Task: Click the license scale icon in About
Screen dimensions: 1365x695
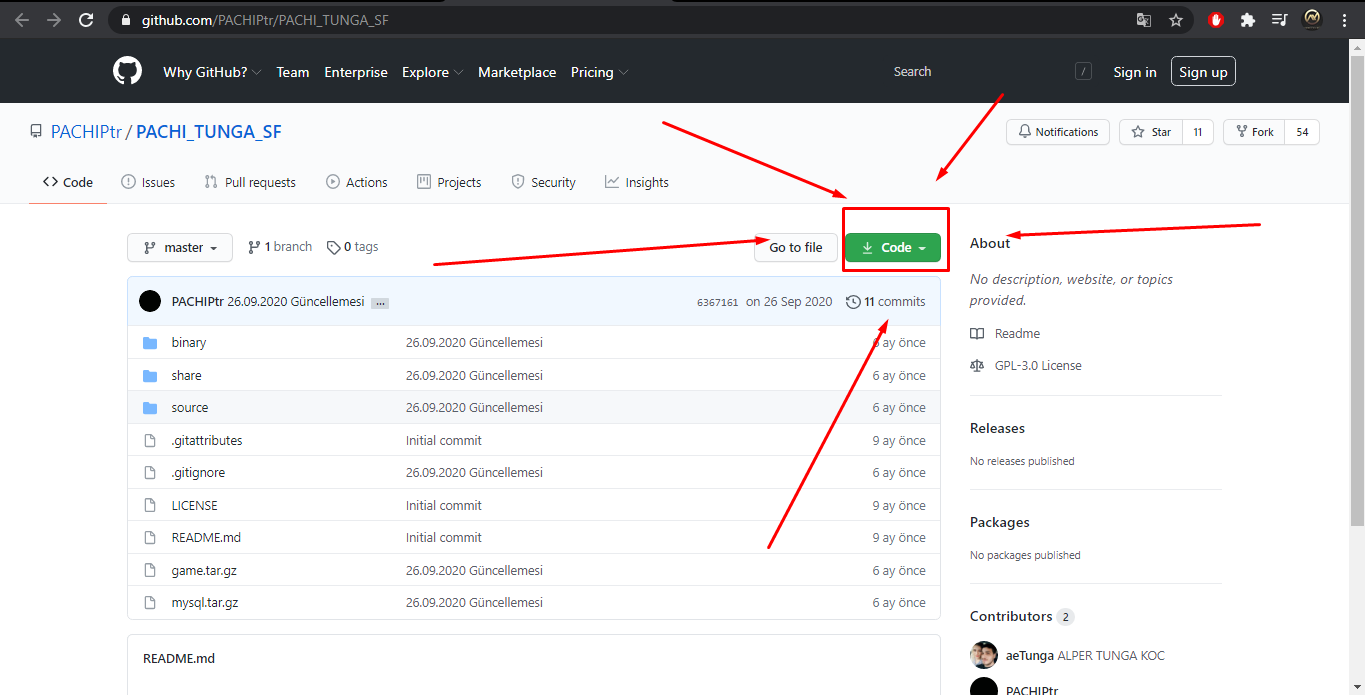Action: tap(977, 366)
